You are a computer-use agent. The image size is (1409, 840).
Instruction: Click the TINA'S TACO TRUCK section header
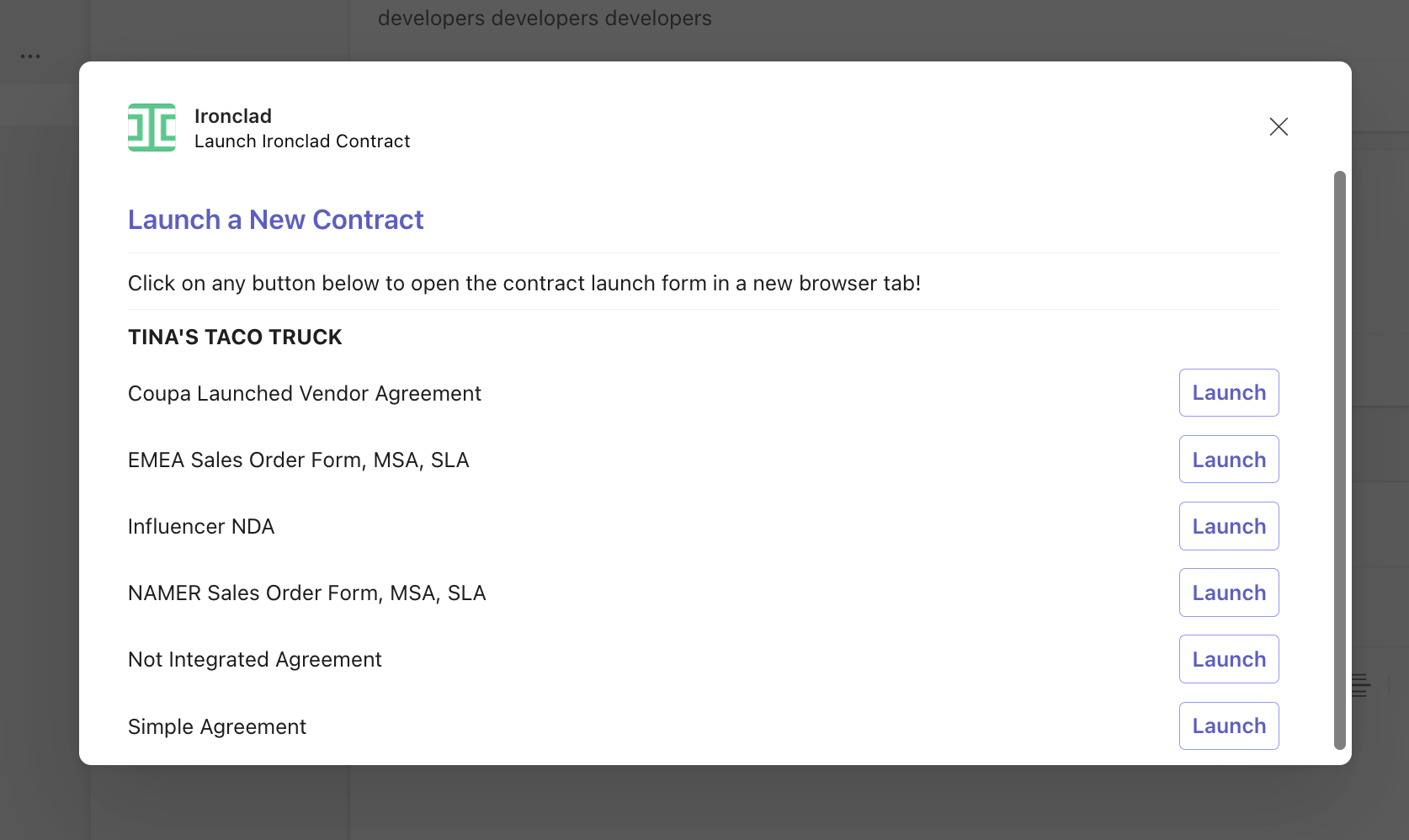point(234,337)
